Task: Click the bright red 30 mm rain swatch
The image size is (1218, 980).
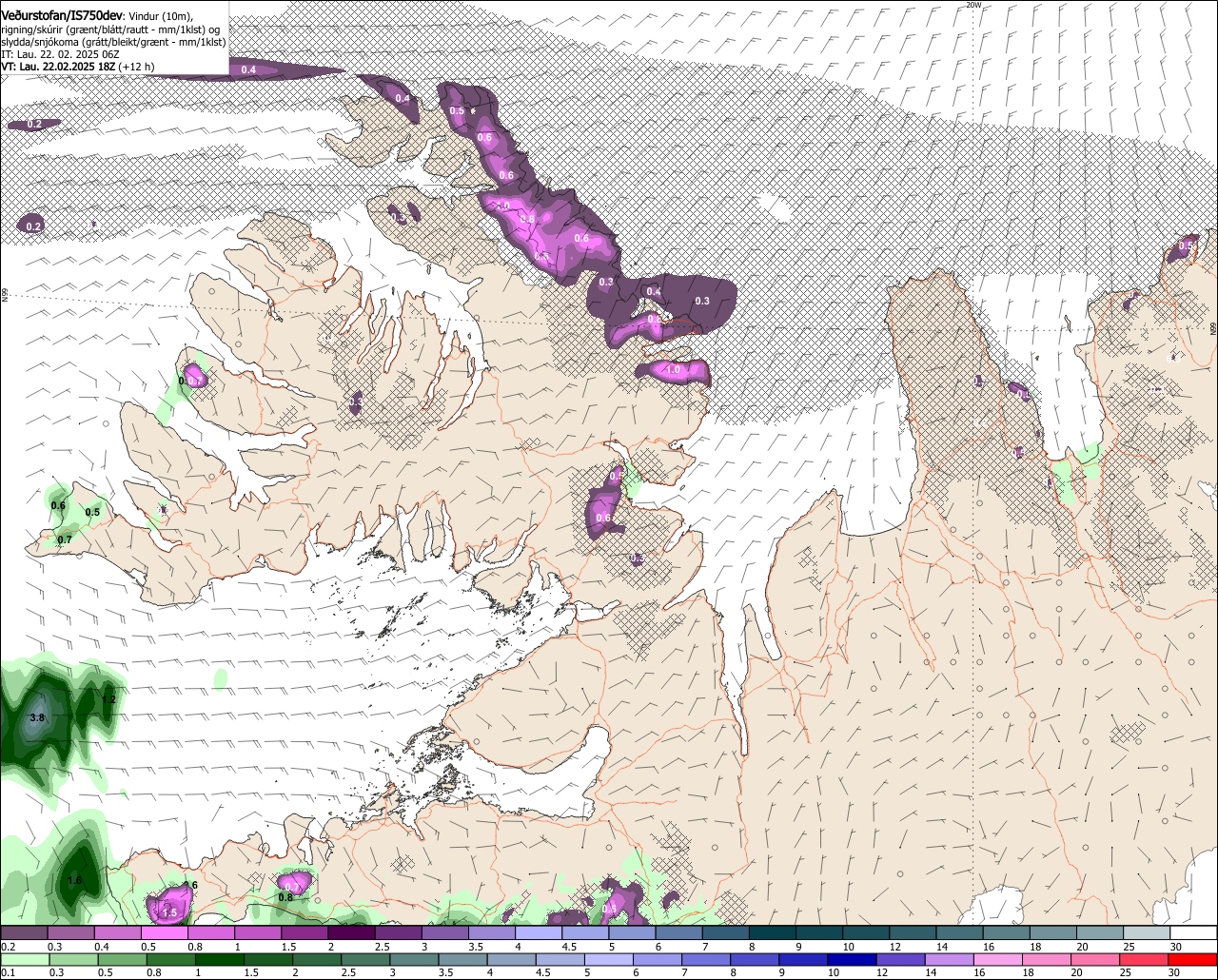Action: (1194, 960)
